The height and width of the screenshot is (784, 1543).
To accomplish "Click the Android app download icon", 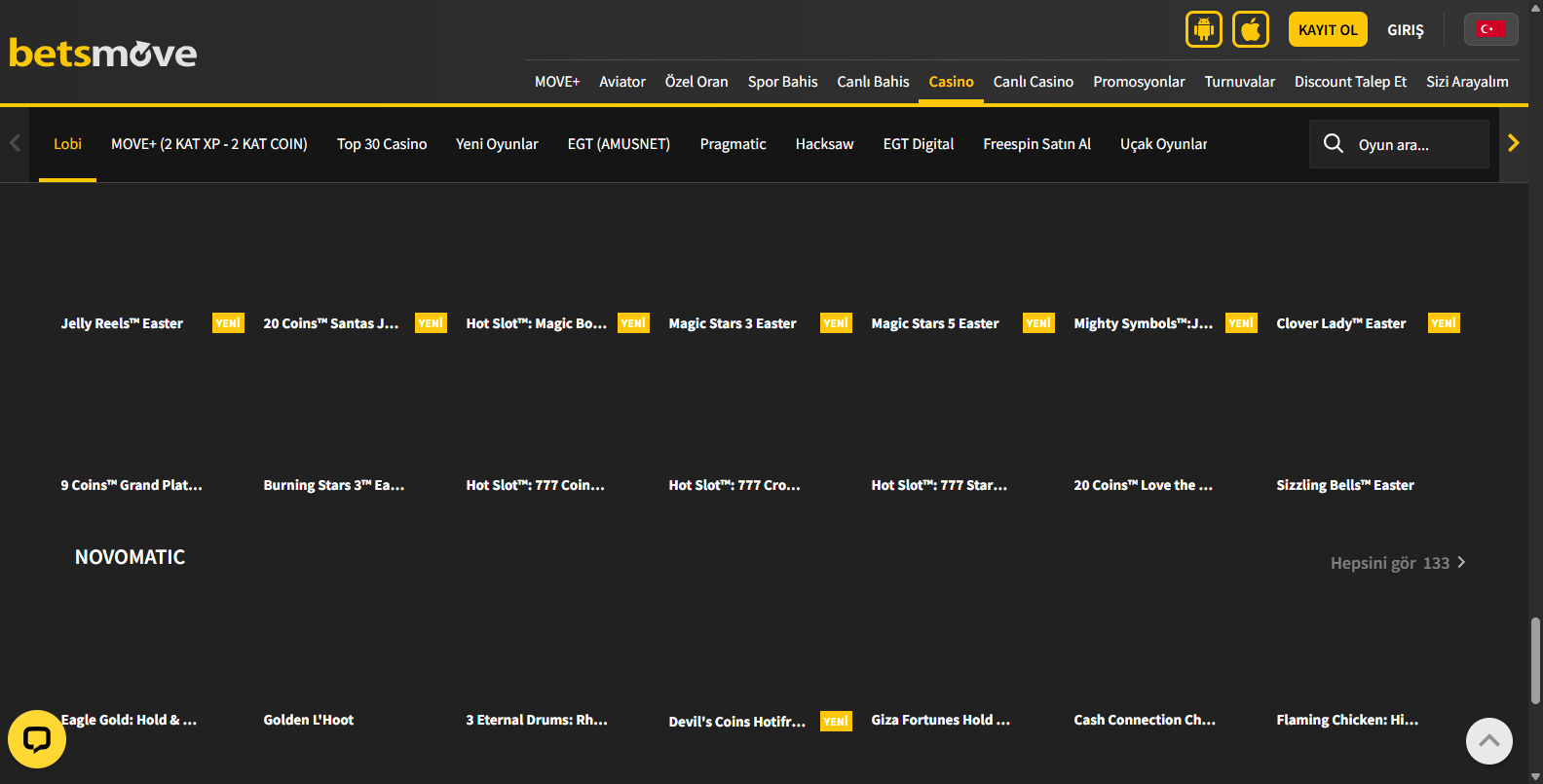I will pyautogui.click(x=1203, y=29).
